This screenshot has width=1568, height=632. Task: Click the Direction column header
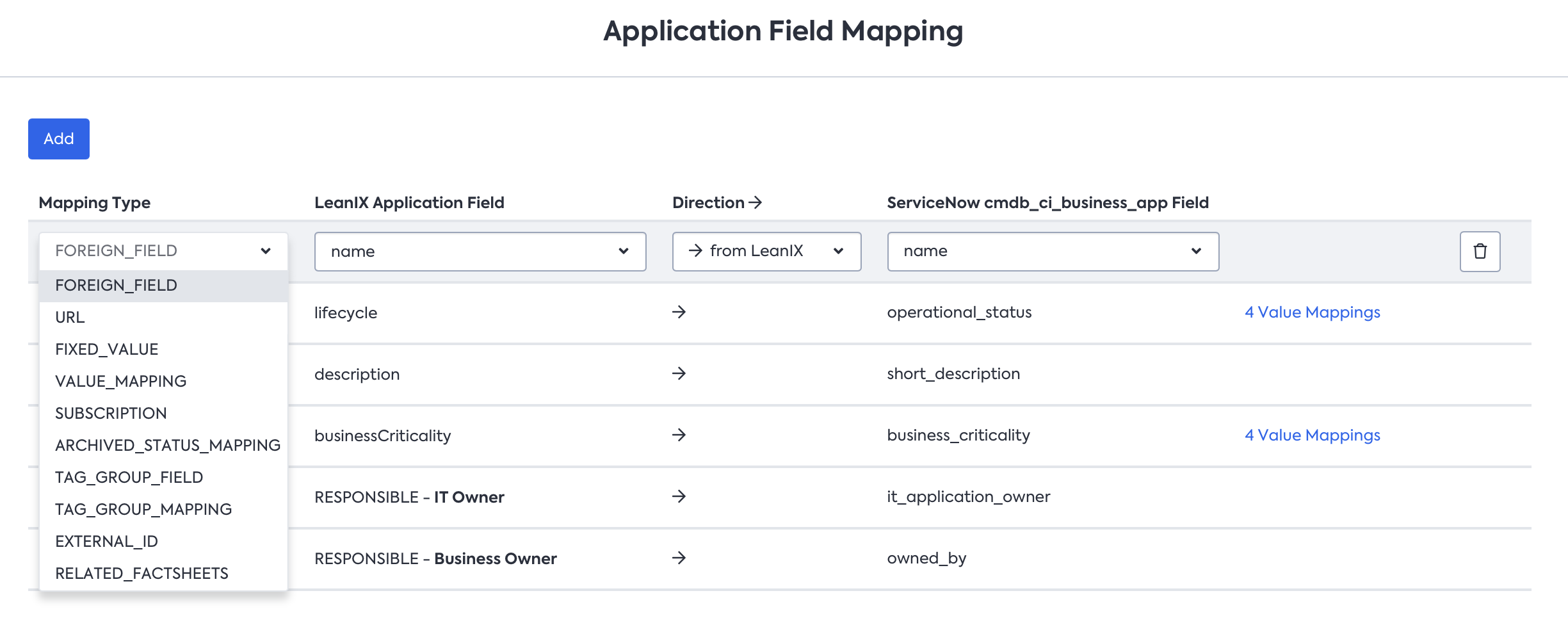click(x=717, y=203)
